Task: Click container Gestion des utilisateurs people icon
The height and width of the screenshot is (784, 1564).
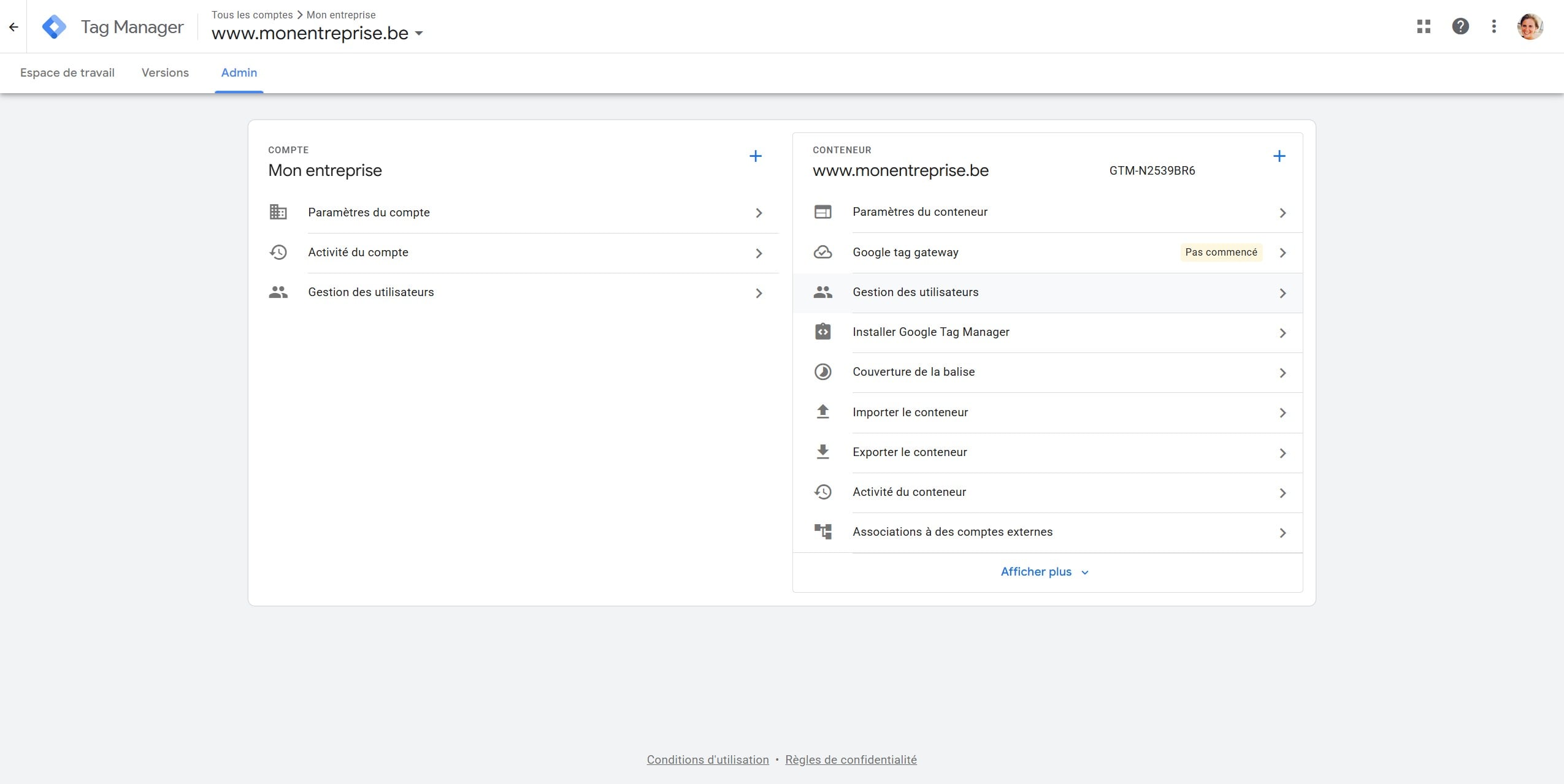Action: [822, 292]
